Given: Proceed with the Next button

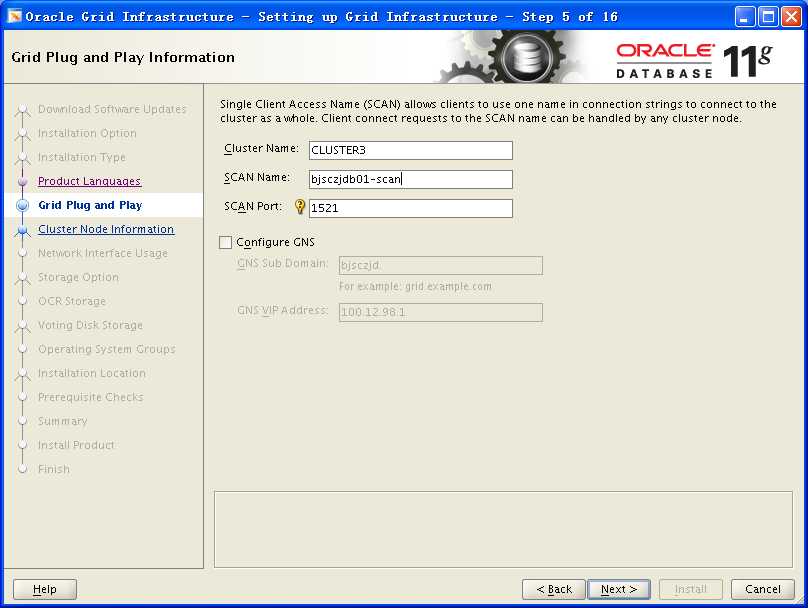Looking at the screenshot, I should (x=619, y=589).
